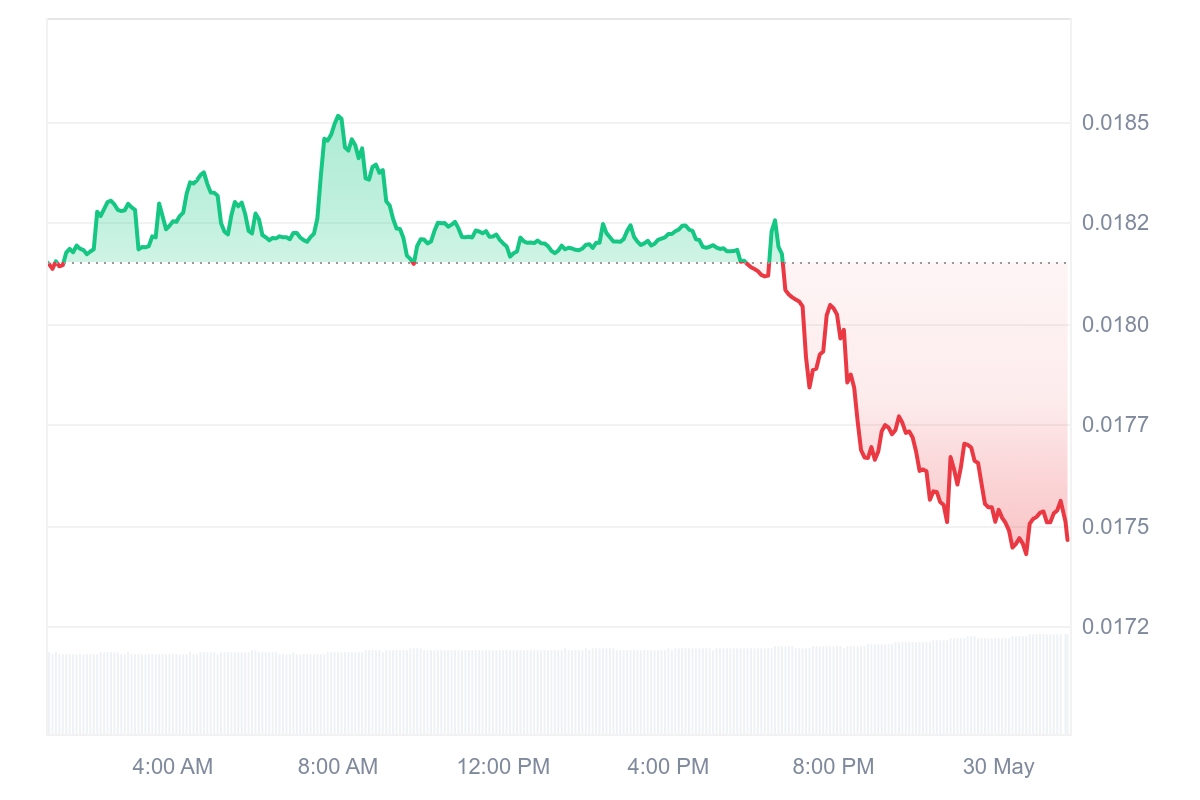Click the highest green peak on the price line
1200x800 pixels.
click(338, 116)
